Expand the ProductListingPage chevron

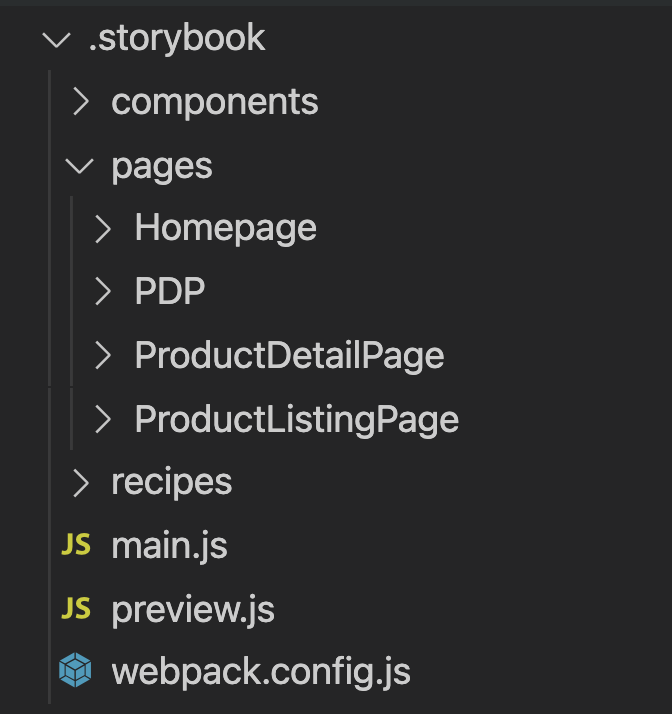[x=103, y=419]
